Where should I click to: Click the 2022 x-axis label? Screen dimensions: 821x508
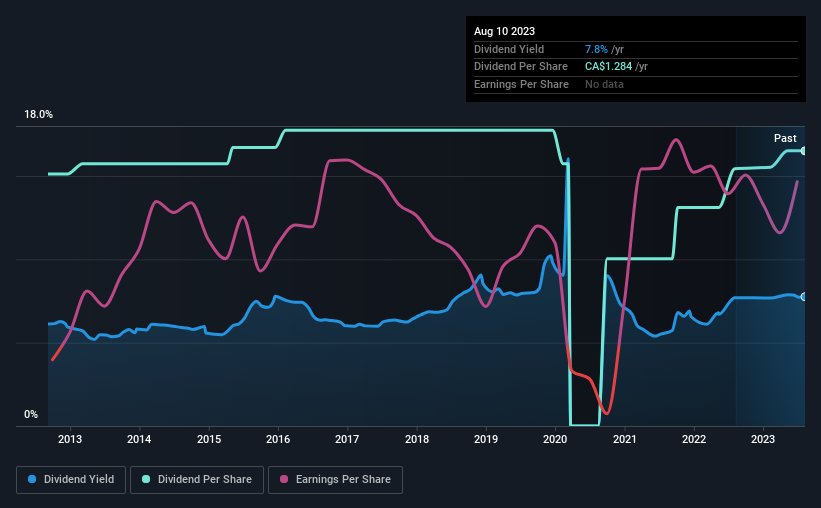pos(694,439)
